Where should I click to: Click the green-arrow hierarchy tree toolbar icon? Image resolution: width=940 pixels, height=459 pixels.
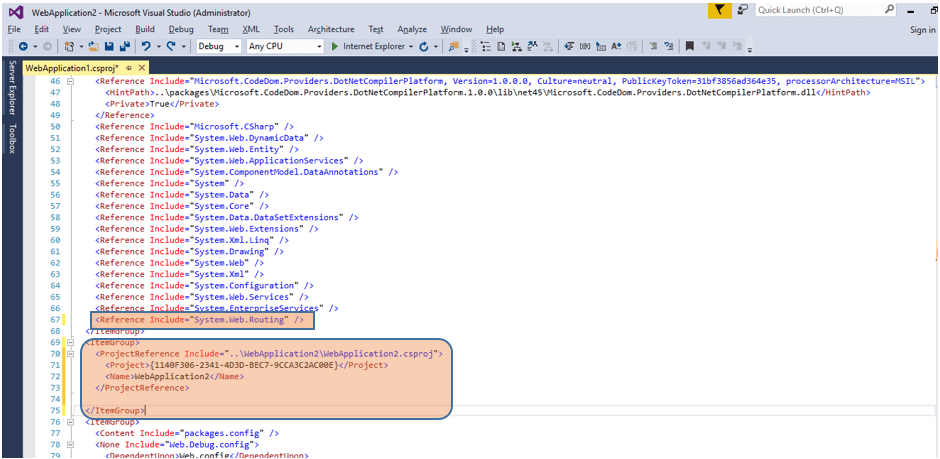[x=516, y=46]
